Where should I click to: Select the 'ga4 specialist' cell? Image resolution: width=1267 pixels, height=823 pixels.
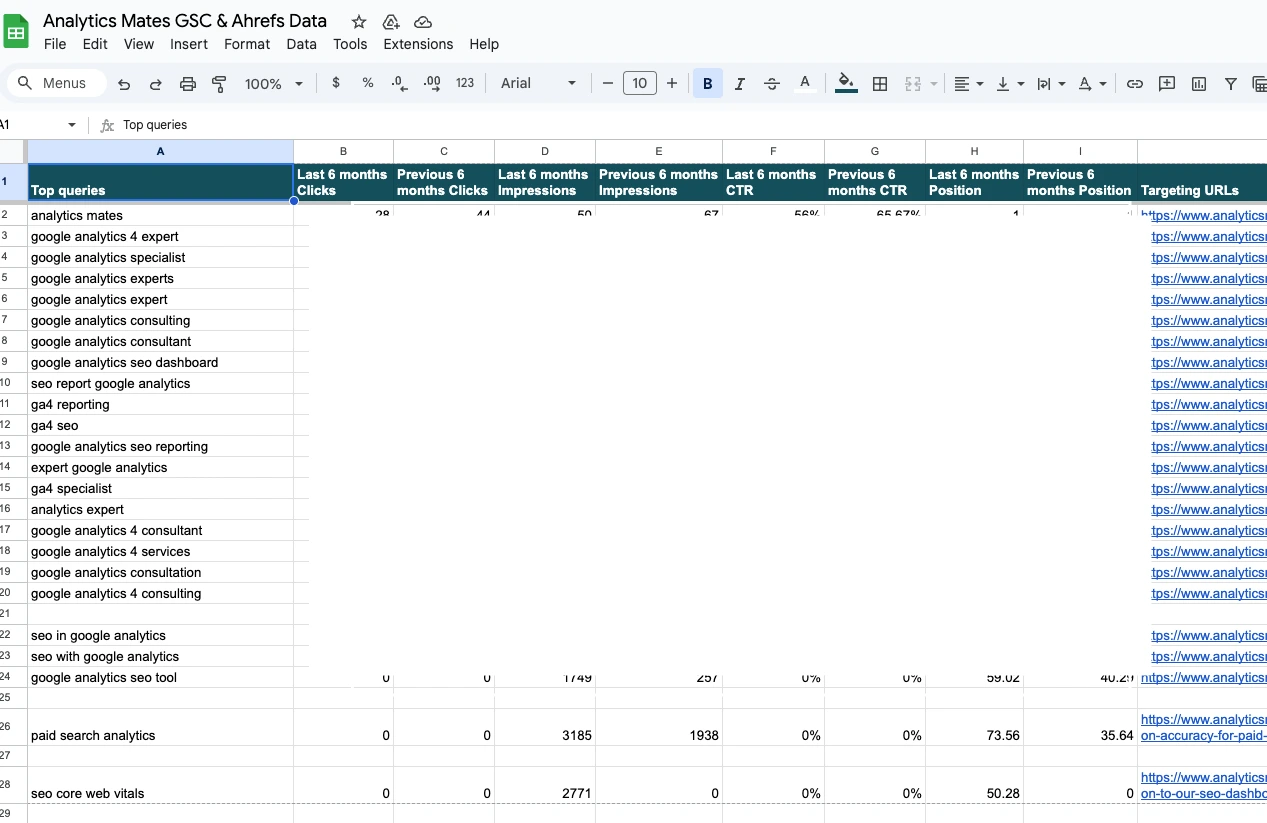coord(160,488)
